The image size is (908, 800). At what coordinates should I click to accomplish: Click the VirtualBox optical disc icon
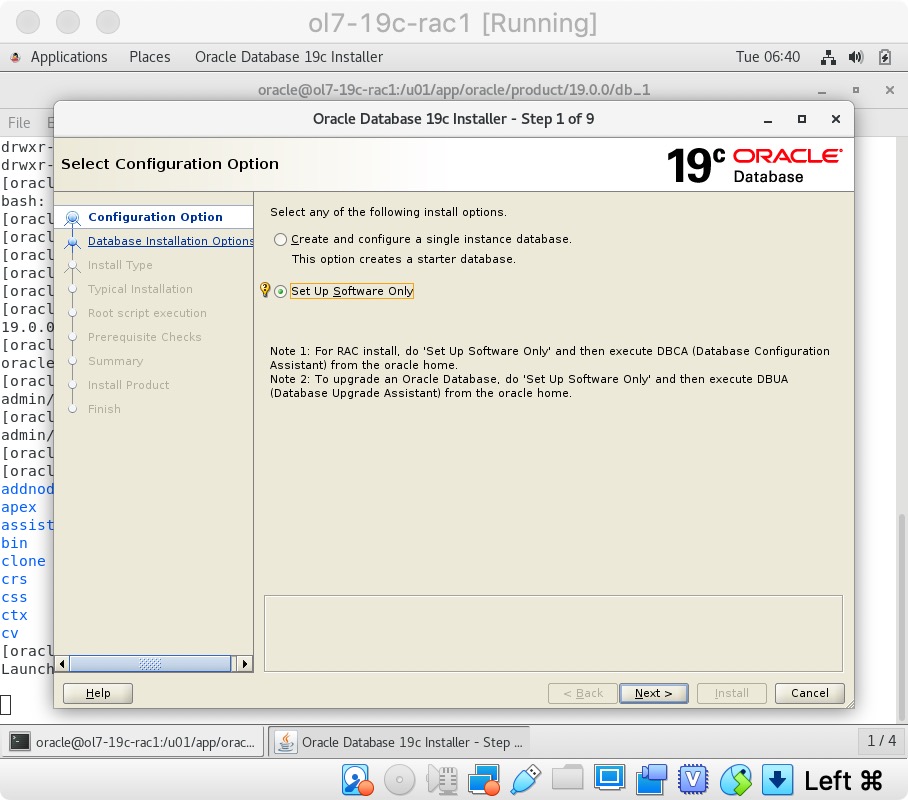399,780
